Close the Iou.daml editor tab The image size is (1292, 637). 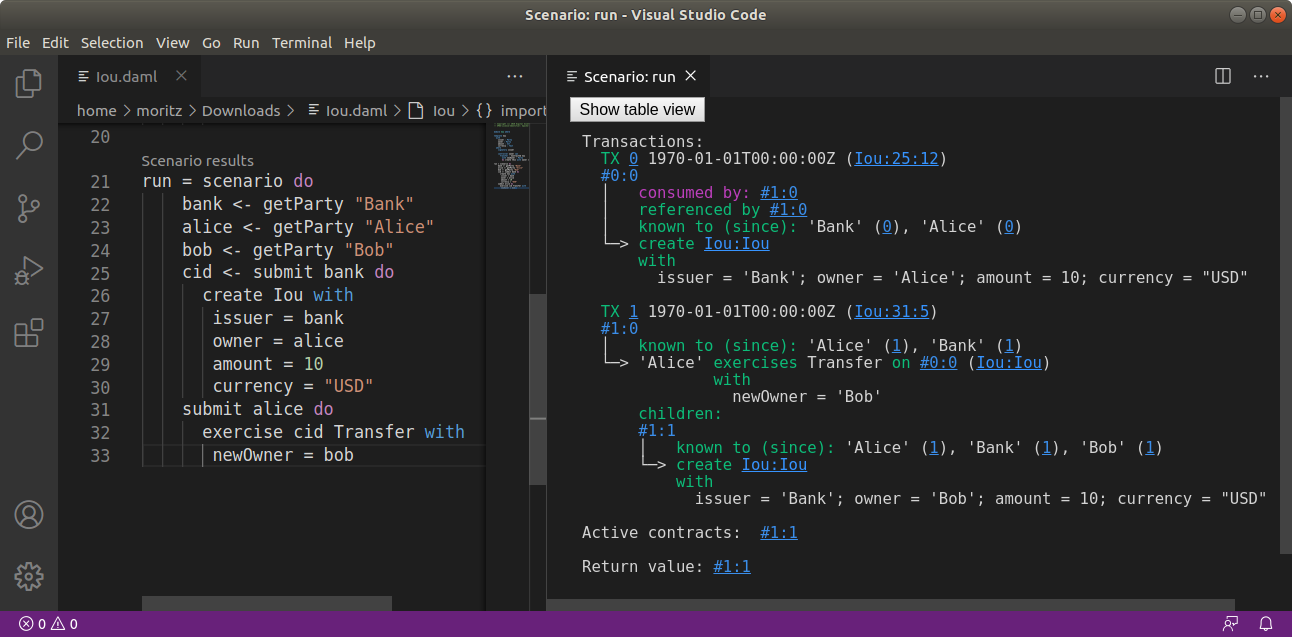(181, 76)
